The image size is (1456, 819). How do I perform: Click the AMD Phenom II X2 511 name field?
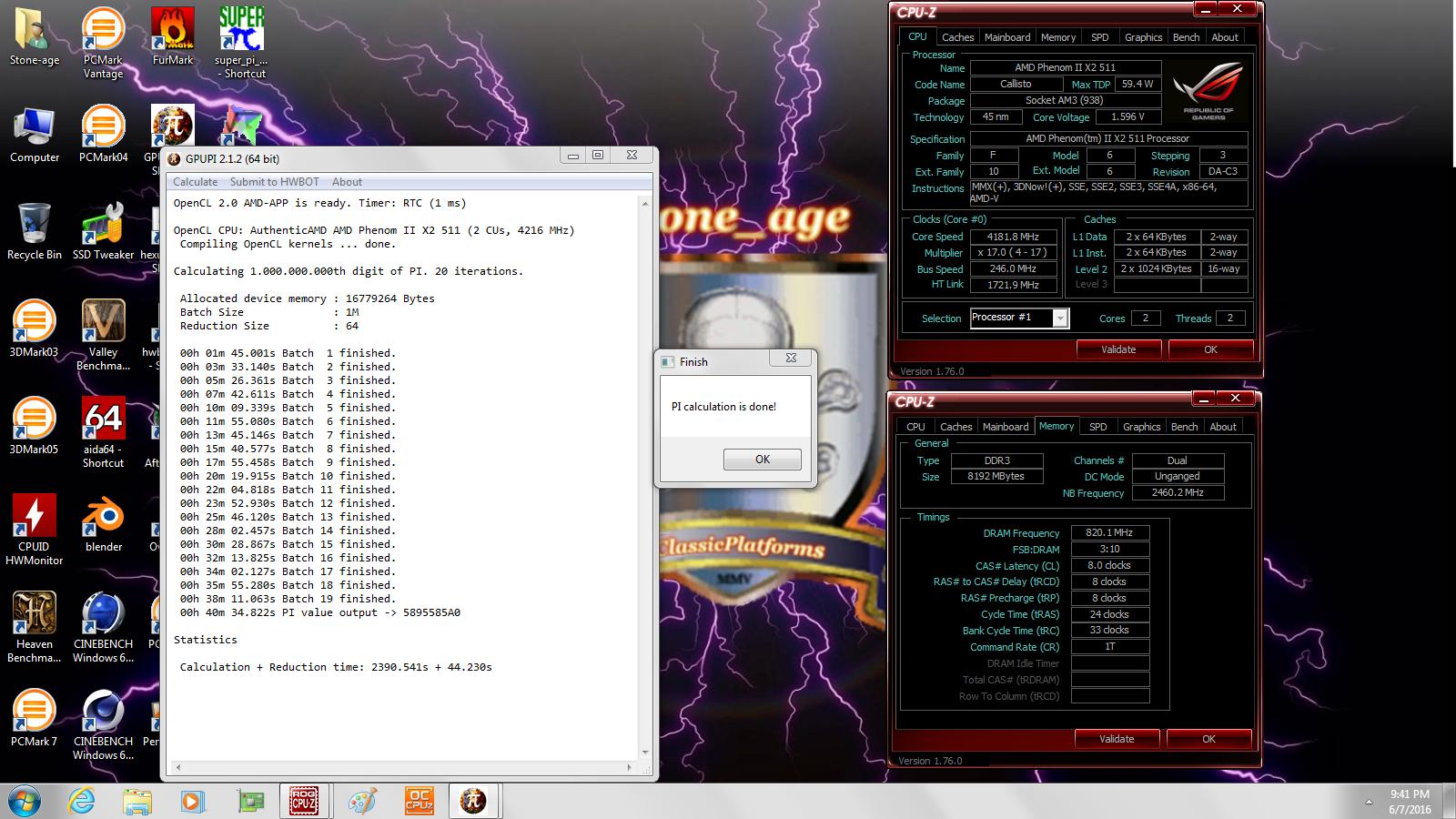click(1066, 67)
